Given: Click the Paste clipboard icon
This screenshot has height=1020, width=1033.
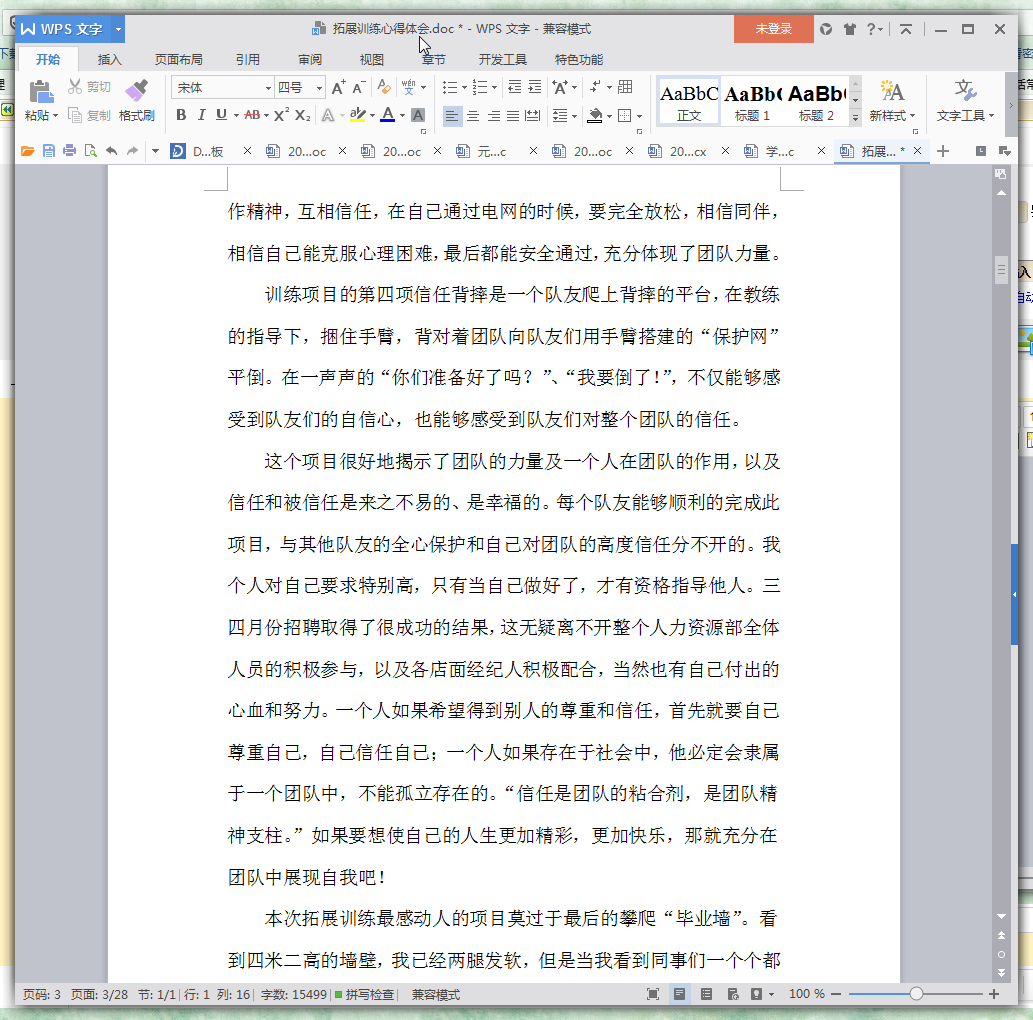Looking at the screenshot, I should click(x=41, y=92).
